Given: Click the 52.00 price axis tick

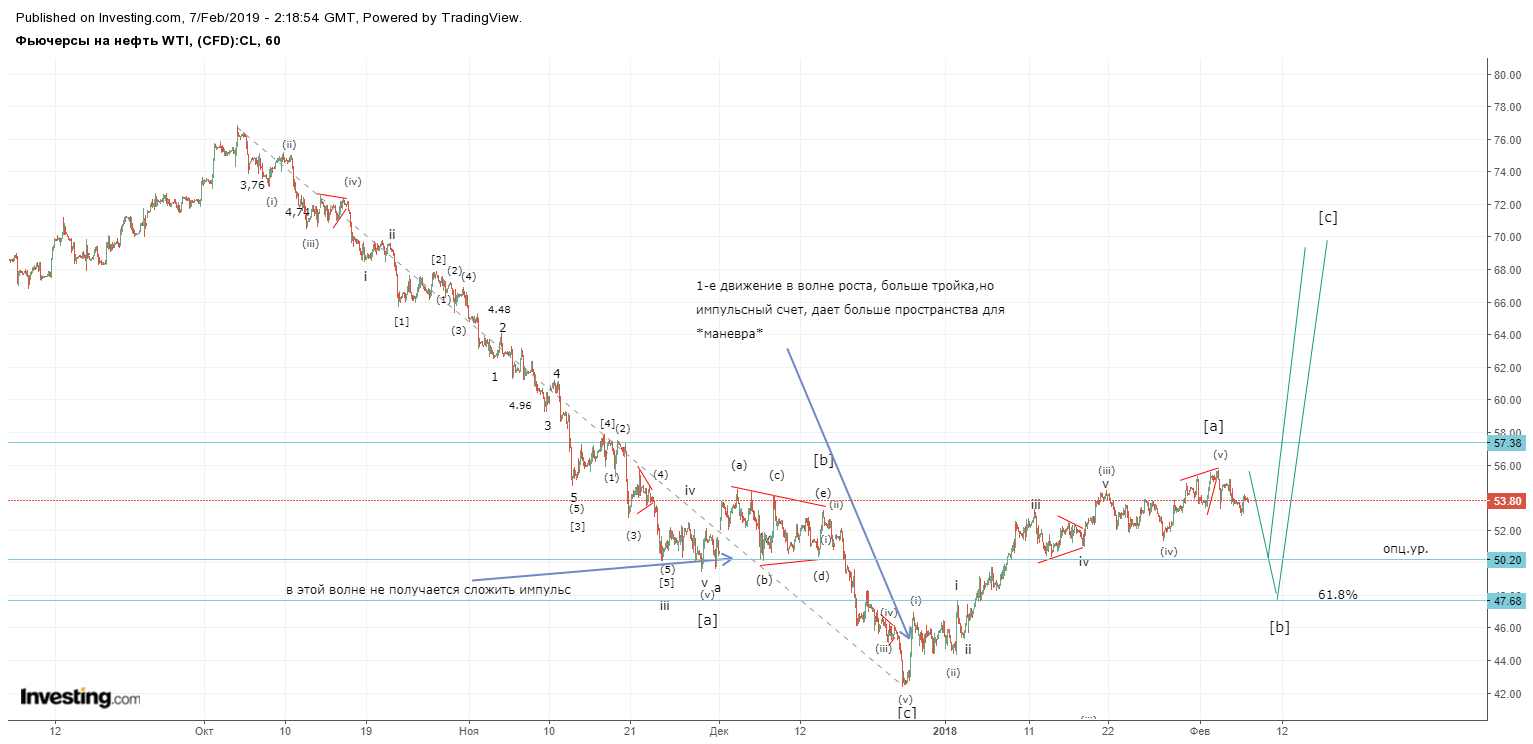Looking at the screenshot, I should (x=1507, y=531).
